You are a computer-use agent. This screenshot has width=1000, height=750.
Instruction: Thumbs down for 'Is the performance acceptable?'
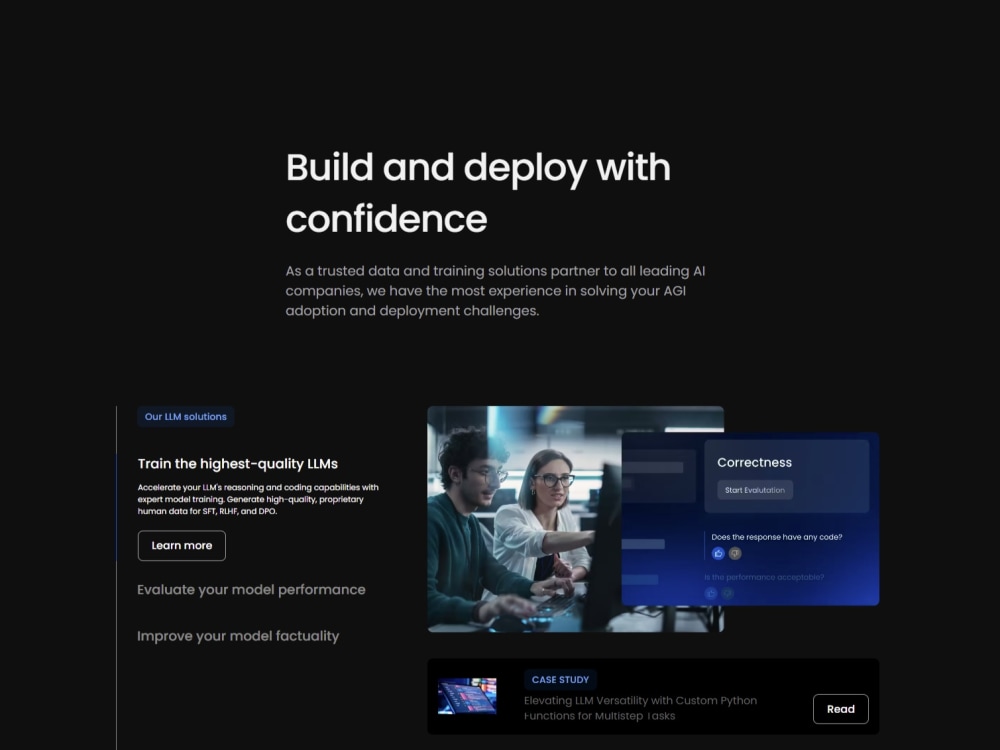click(x=727, y=594)
